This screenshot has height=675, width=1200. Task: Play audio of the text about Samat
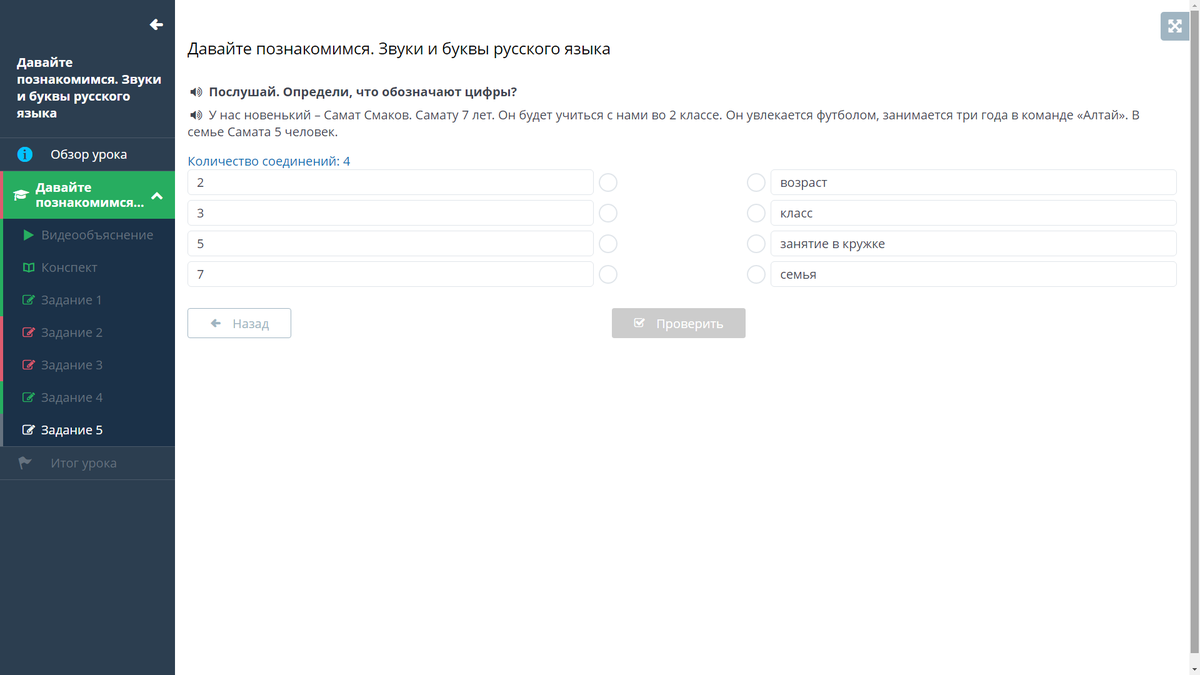pos(194,114)
